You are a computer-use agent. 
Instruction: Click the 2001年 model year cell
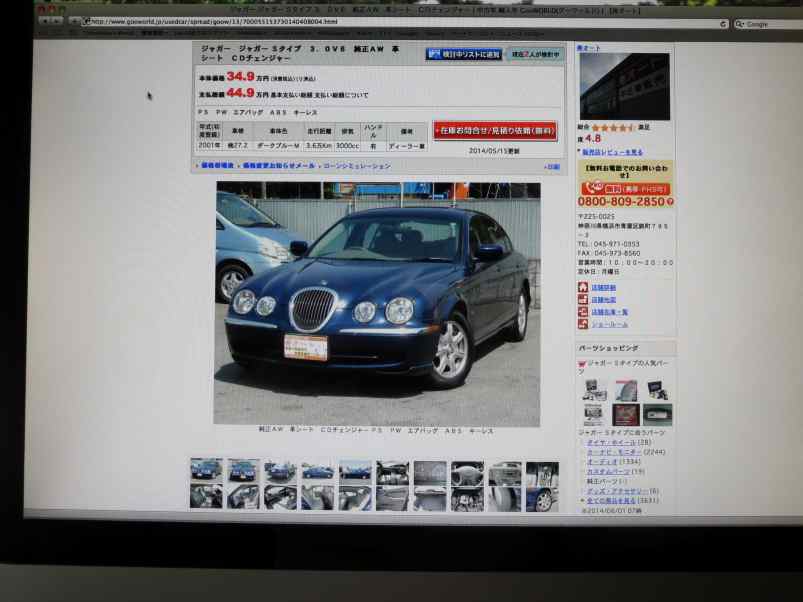[x=209, y=146]
